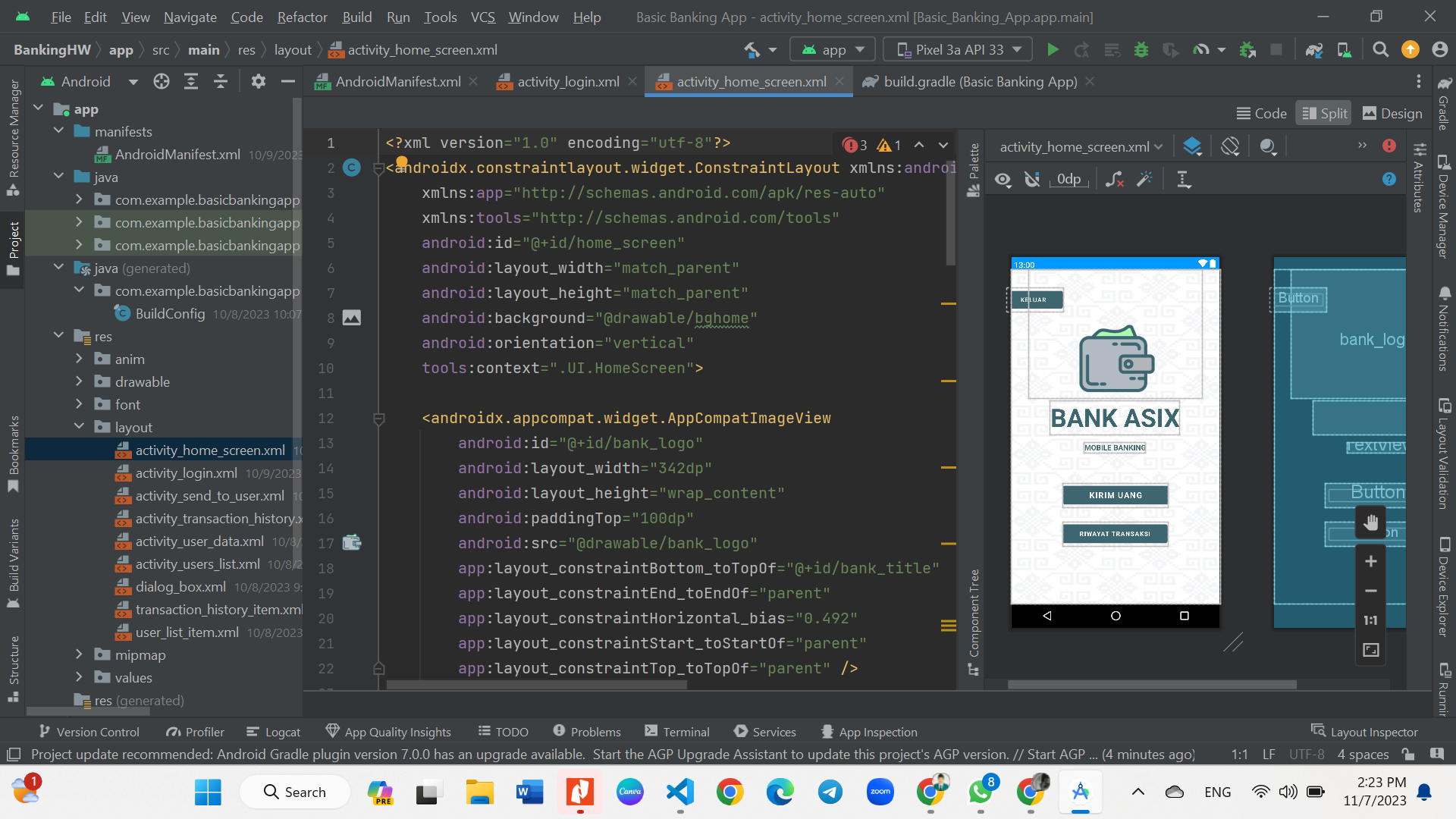Click the Infer Constraints magic wand icon
Image resolution: width=1456 pixels, height=819 pixels.
coord(1144,180)
